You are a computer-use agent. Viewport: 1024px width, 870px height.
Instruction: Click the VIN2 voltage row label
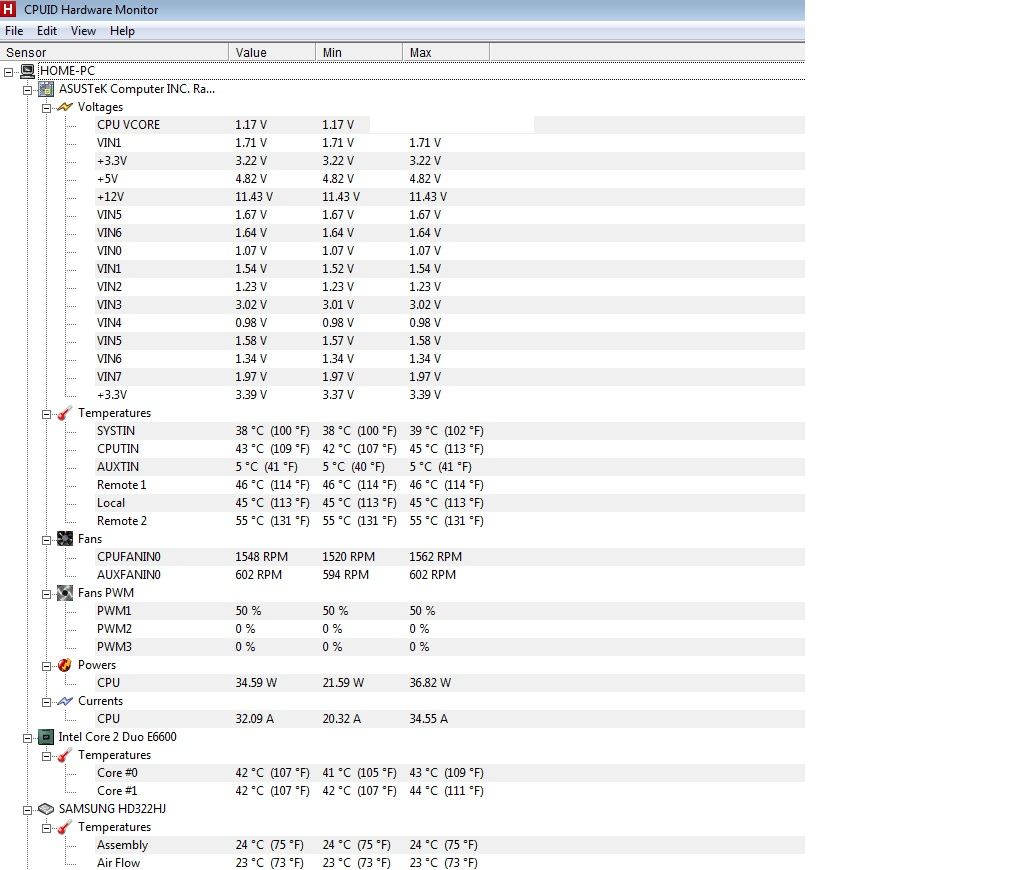109,287
